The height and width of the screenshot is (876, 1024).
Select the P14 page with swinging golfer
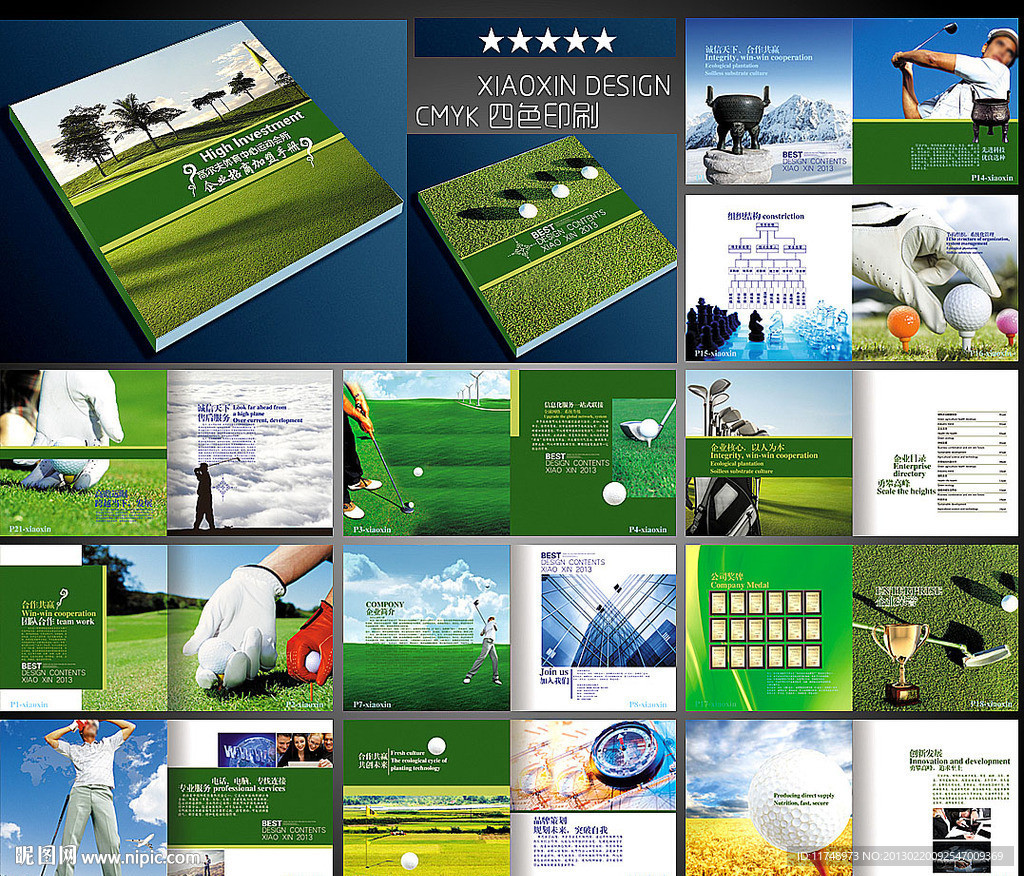point(935,101)
